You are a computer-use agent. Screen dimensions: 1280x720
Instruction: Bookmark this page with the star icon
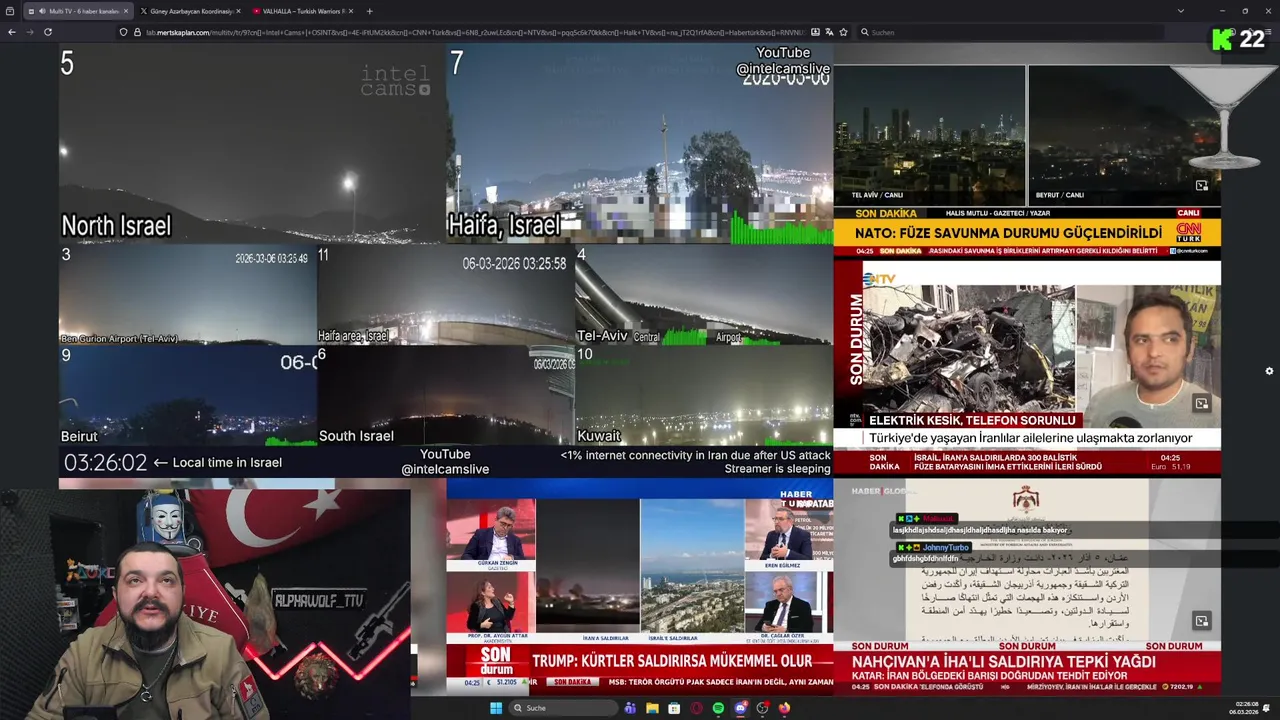coord(843,32)
